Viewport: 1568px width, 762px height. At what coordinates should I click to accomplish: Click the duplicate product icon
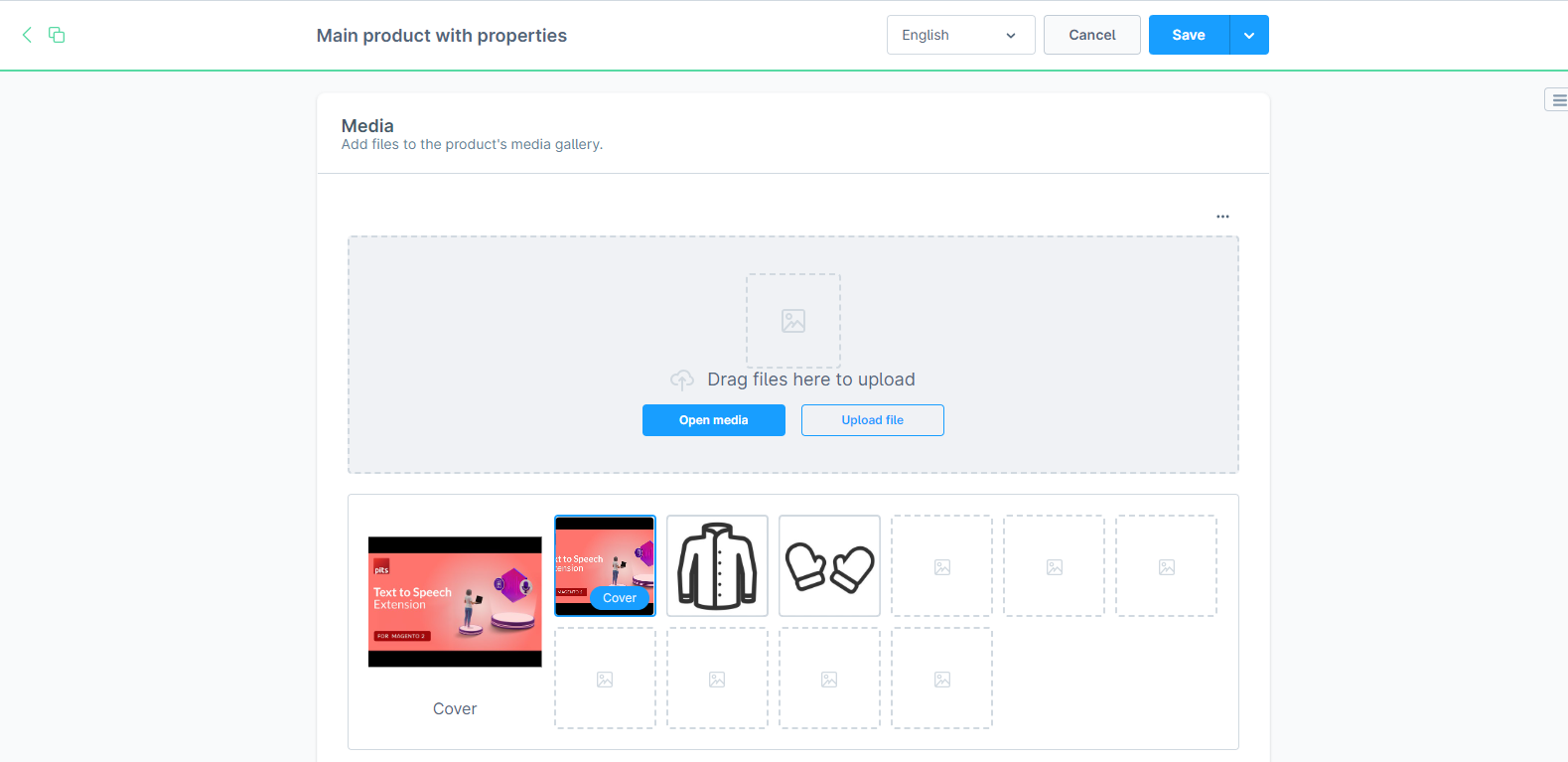click(x=57, y=35)
